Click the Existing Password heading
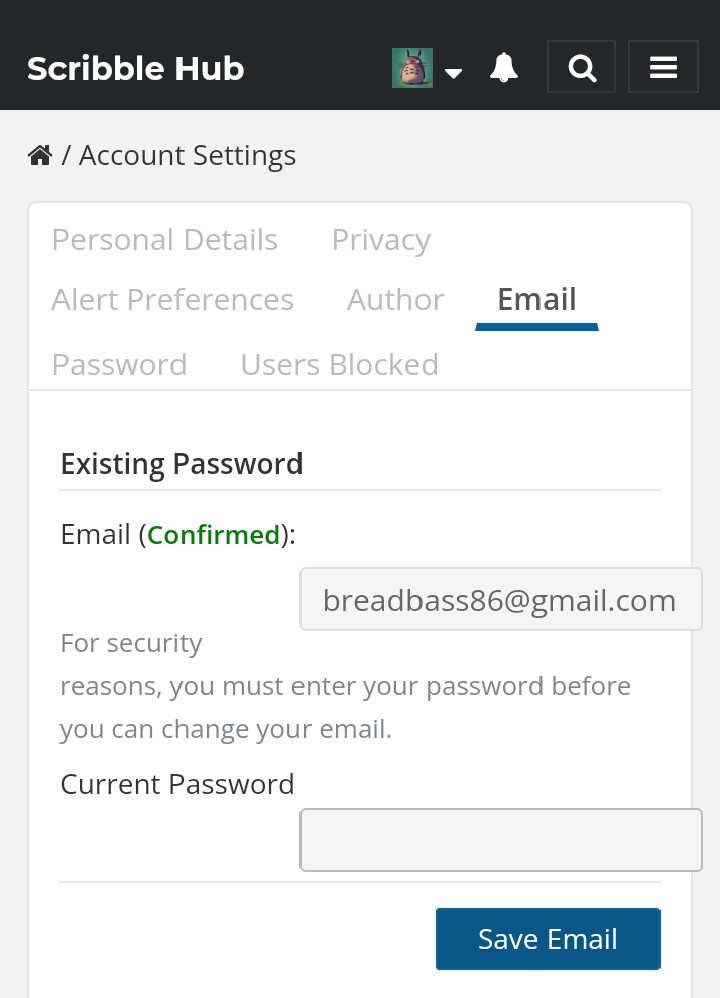Viewport: 720px width, 998px height. pyautogui.click(x=182, y=464)
